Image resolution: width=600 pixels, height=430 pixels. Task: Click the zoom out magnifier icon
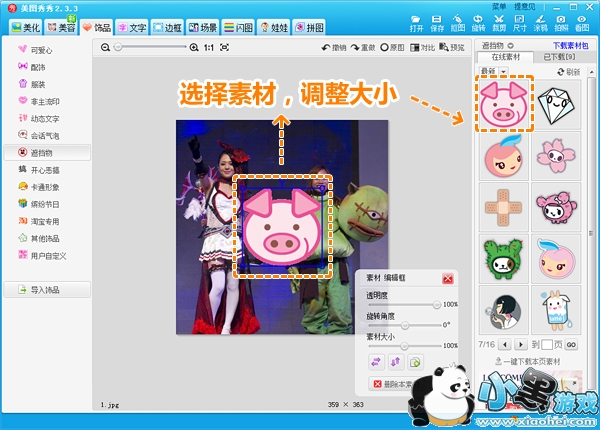[x=105, y=47]
